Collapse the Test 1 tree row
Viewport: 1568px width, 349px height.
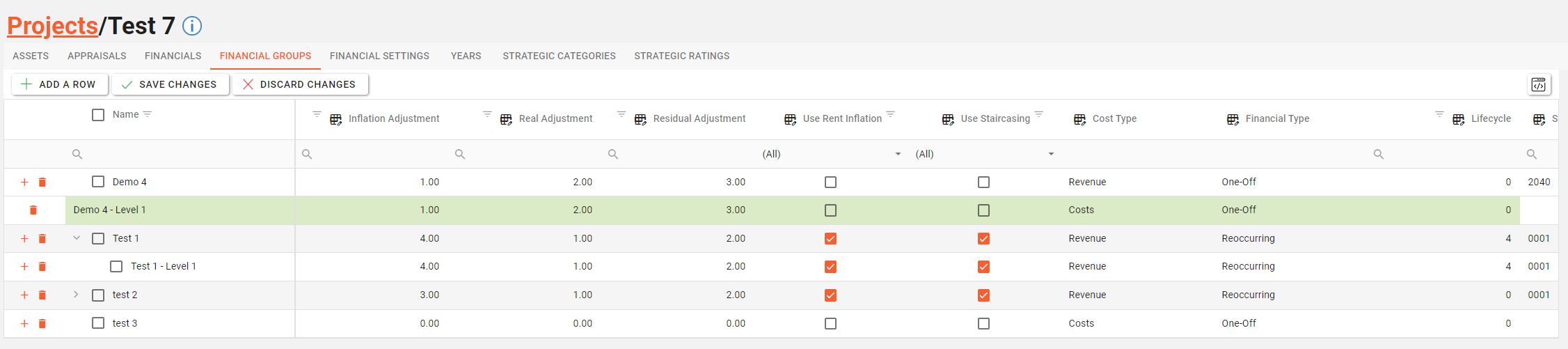pos(77,238)
